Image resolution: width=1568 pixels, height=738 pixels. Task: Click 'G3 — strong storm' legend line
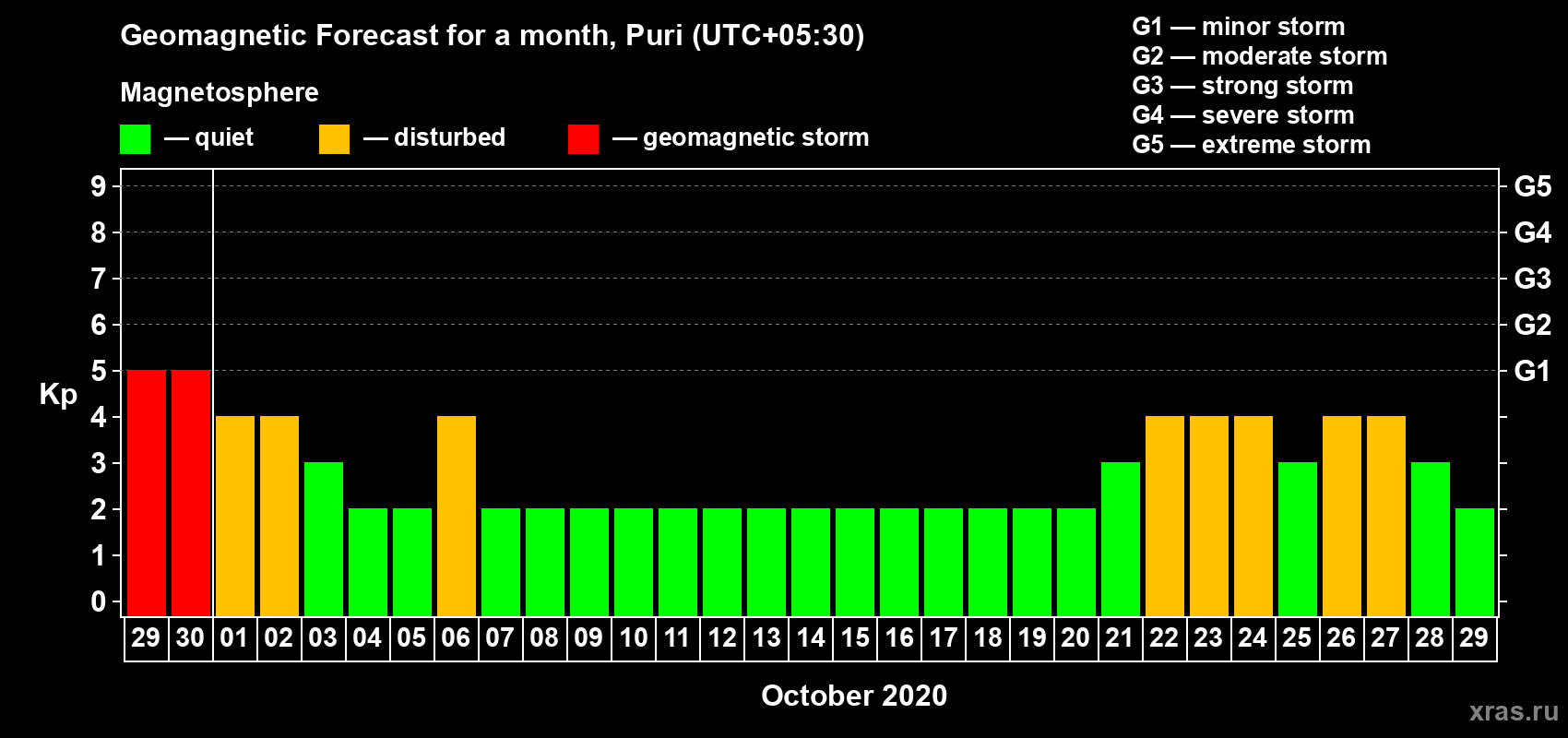pyautogui.click(x=1242, y=86)
